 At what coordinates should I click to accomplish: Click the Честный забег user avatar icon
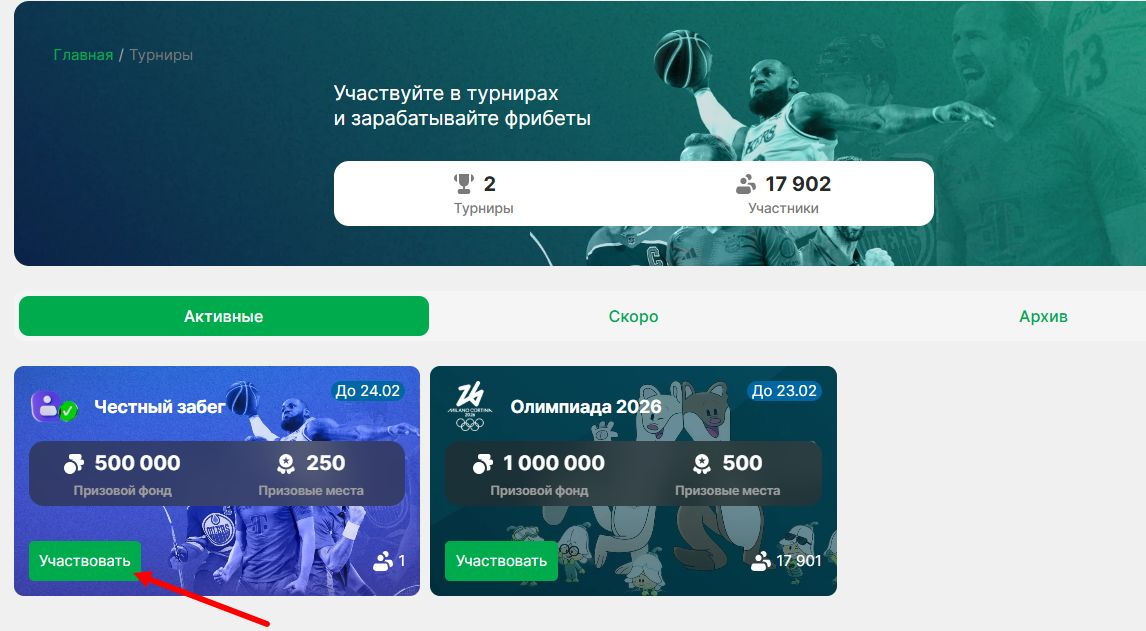54,407
